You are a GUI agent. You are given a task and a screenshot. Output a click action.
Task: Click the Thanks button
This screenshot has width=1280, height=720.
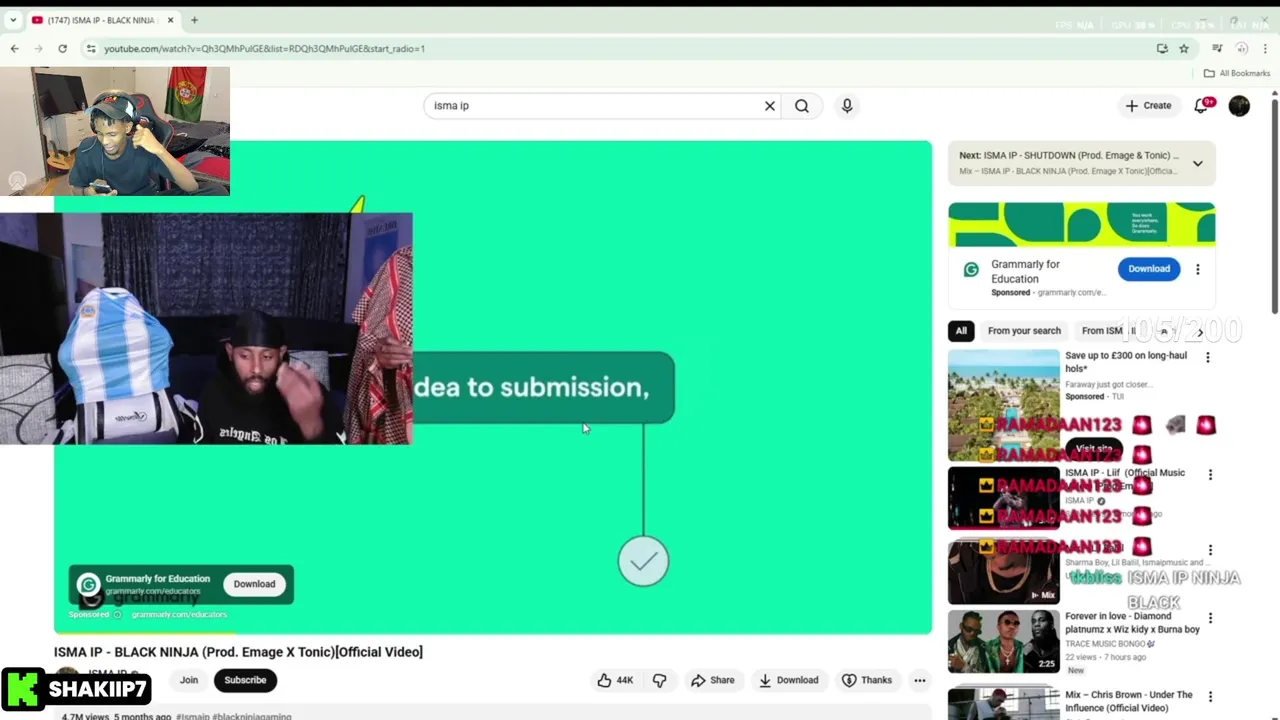867,680
